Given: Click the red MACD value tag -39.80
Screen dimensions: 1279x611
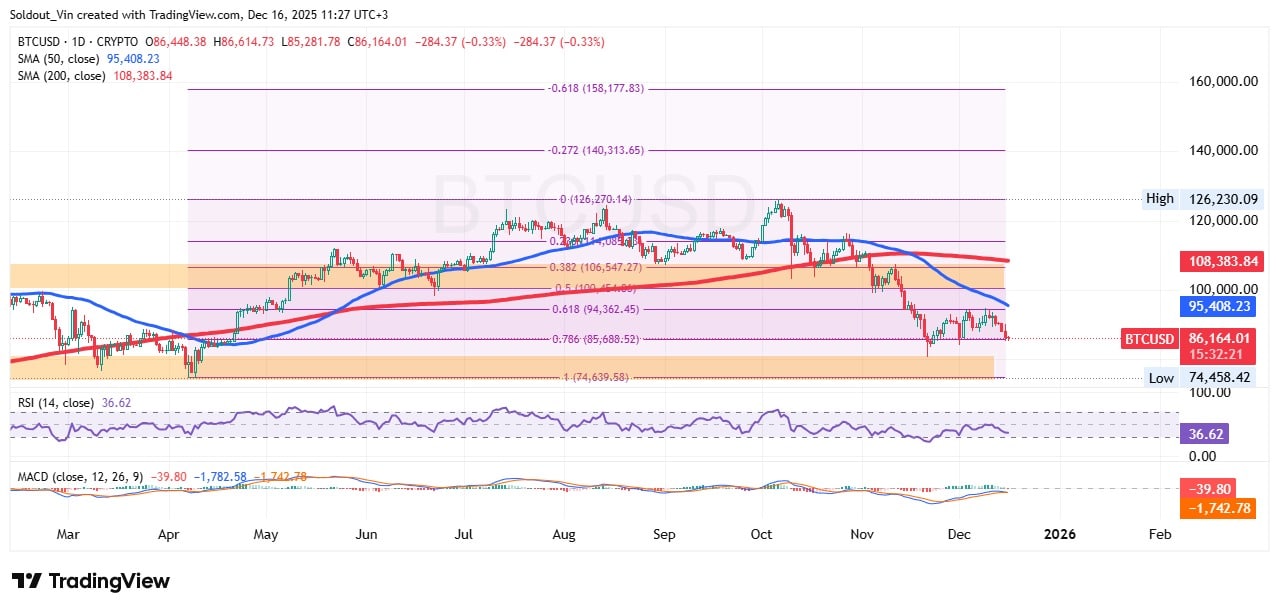Looking at the screenshot, I should click(x=1209, y=490).
